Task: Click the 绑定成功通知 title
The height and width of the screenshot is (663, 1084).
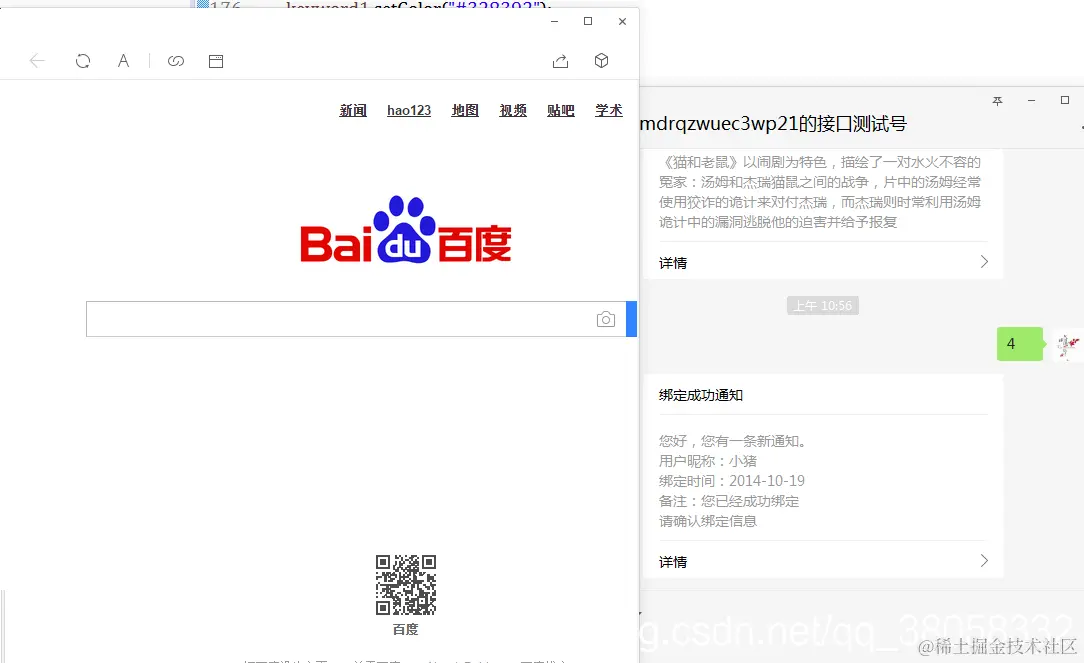Action: (700, 395)
